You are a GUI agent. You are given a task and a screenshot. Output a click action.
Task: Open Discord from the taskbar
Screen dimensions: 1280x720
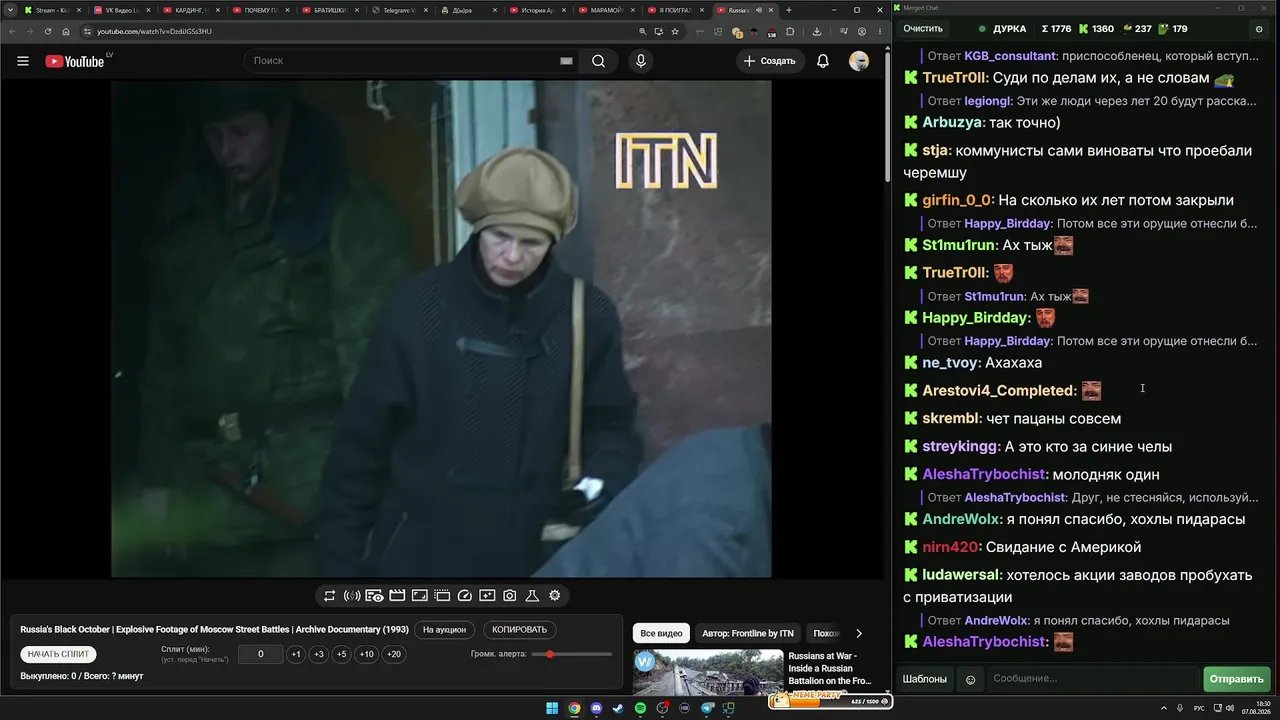596,708
